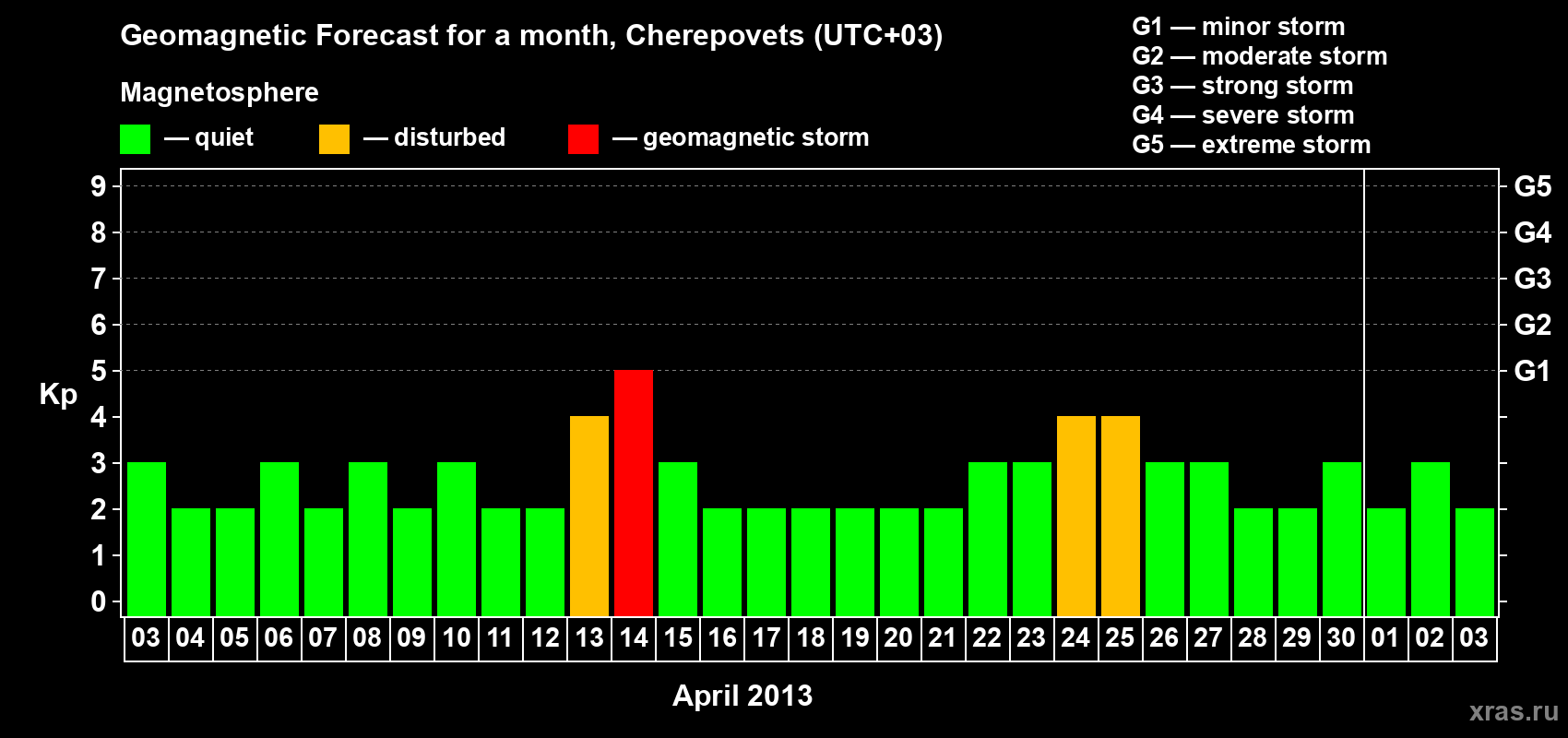This screenshot has width=1568, height=738.
Task: Click the Kp axis value 9
Action: pos(99,186)
